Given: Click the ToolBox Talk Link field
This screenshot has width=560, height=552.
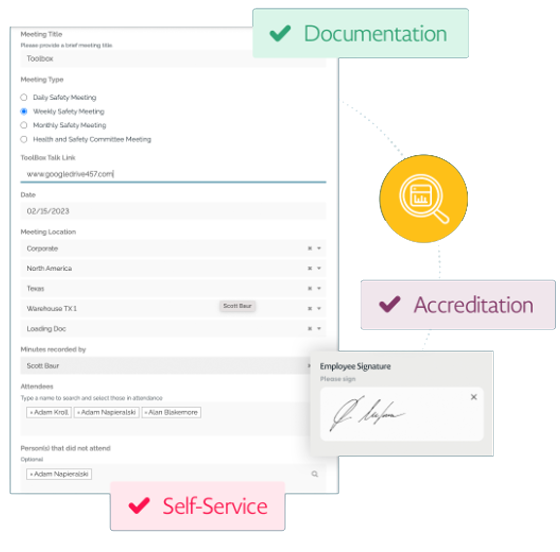Looking at the screenshot, I should [x=173, y=174].
